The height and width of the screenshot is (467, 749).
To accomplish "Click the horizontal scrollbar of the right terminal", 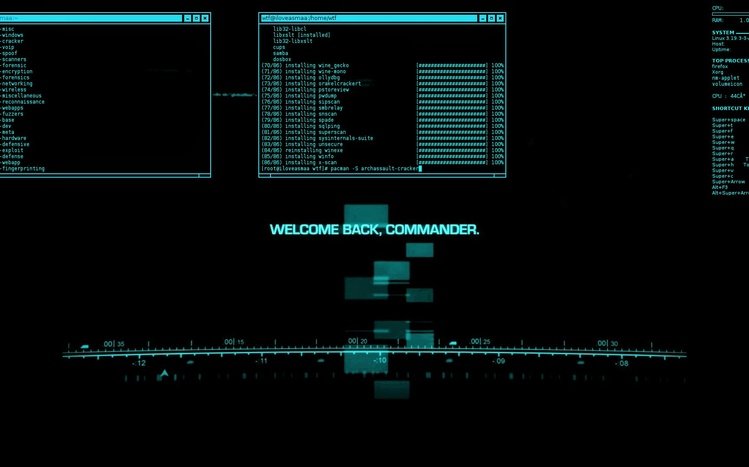I will tap(382, 175).
